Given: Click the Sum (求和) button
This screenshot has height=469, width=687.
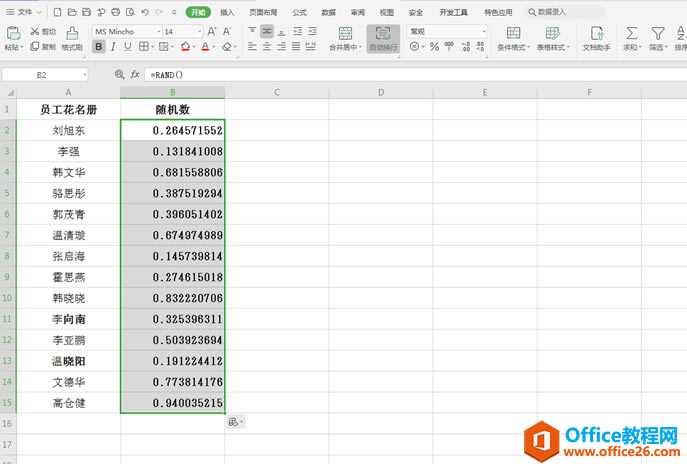Looking at the screenshot, I should point(631,39).
